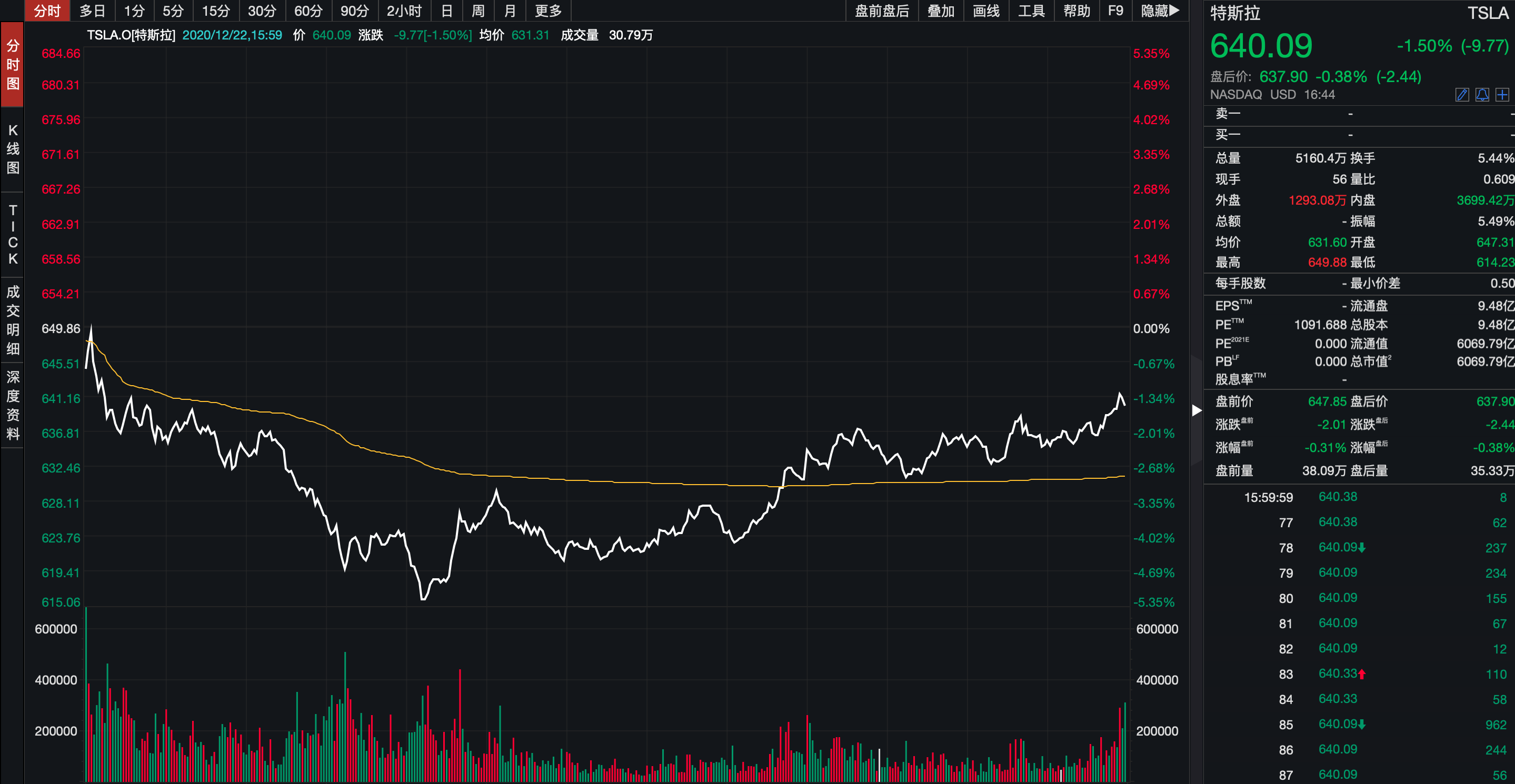Toggle the 隐藏 hide panel button
The image size is (1515, 784).
click(1160, 11)
